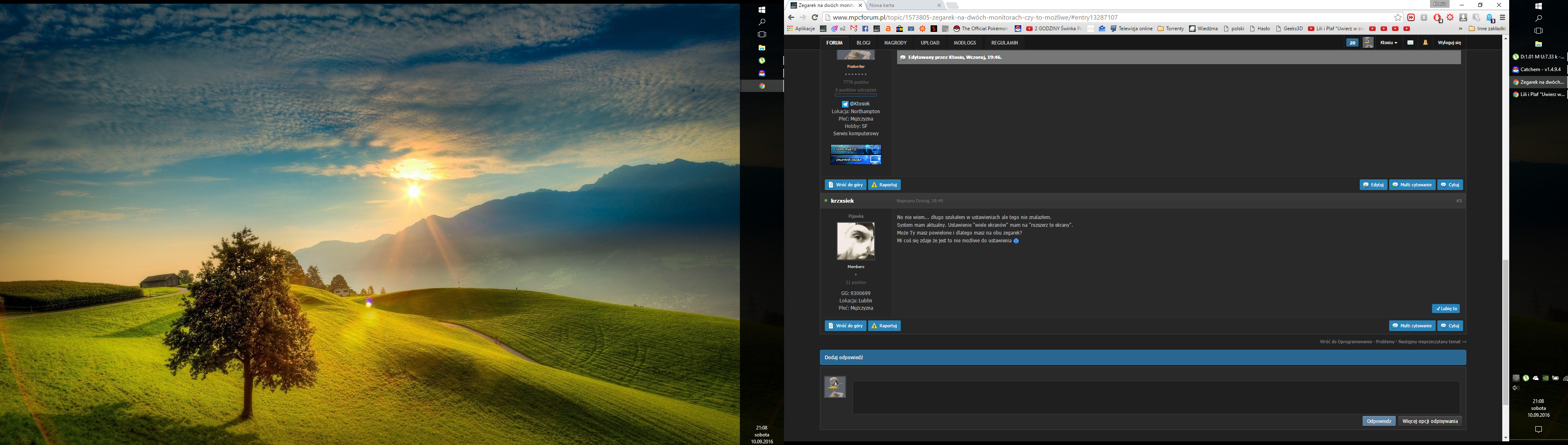Open the Chrome hamburger menu

click(1502, 18)
